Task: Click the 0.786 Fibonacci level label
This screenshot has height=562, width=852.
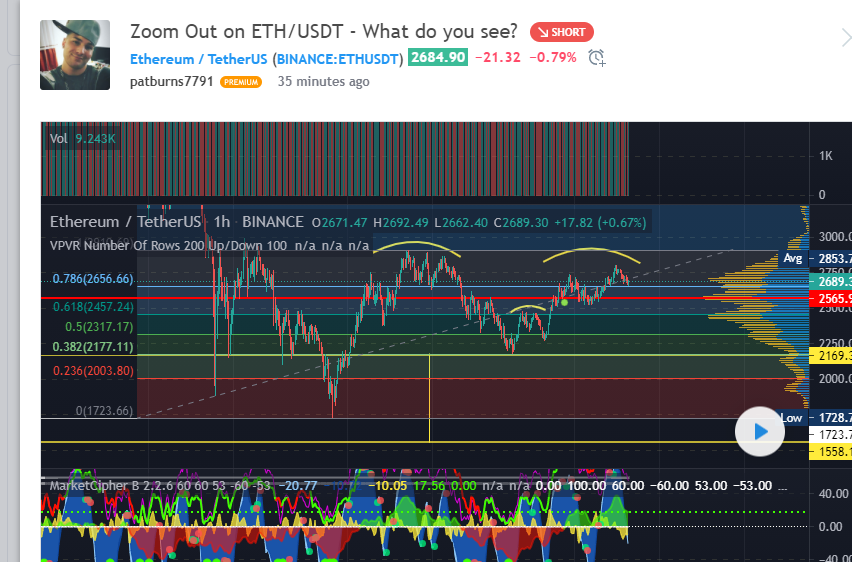Action: [x=93, y=279]
